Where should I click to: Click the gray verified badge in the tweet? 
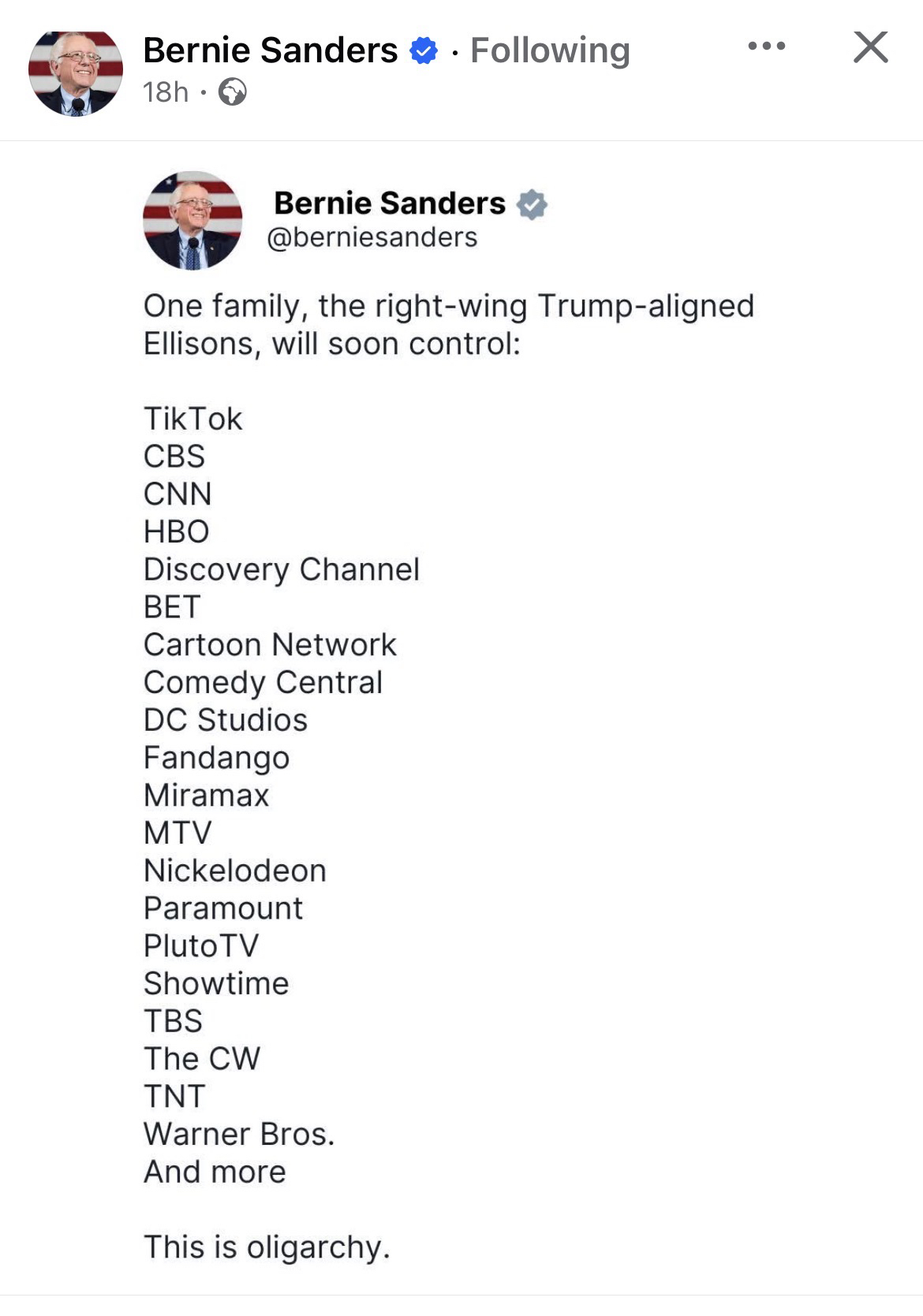[532, 204]
